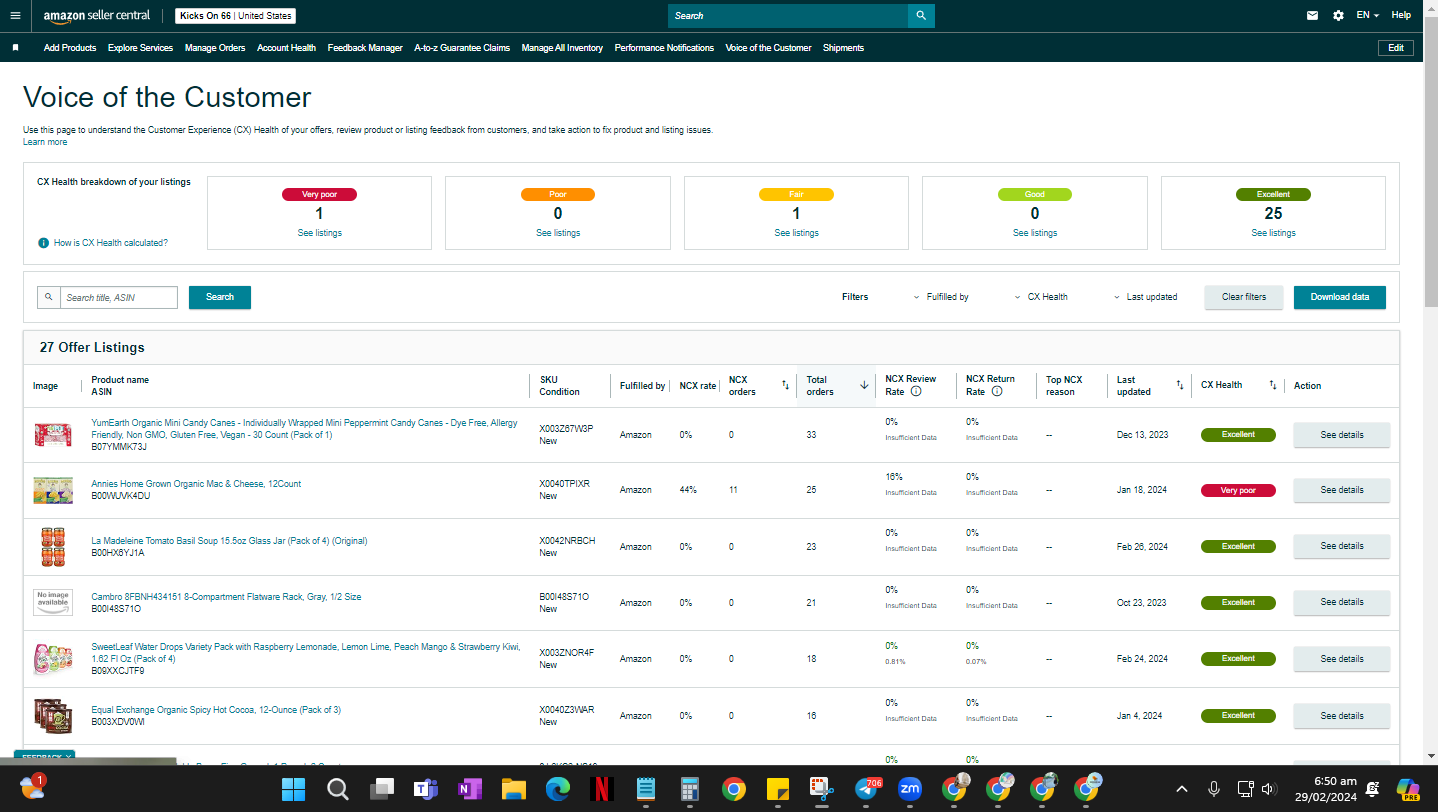Open Zoom from taskbar
Image resolution: width=1438 pixels, height=812 pixels.
pos(910,789)
